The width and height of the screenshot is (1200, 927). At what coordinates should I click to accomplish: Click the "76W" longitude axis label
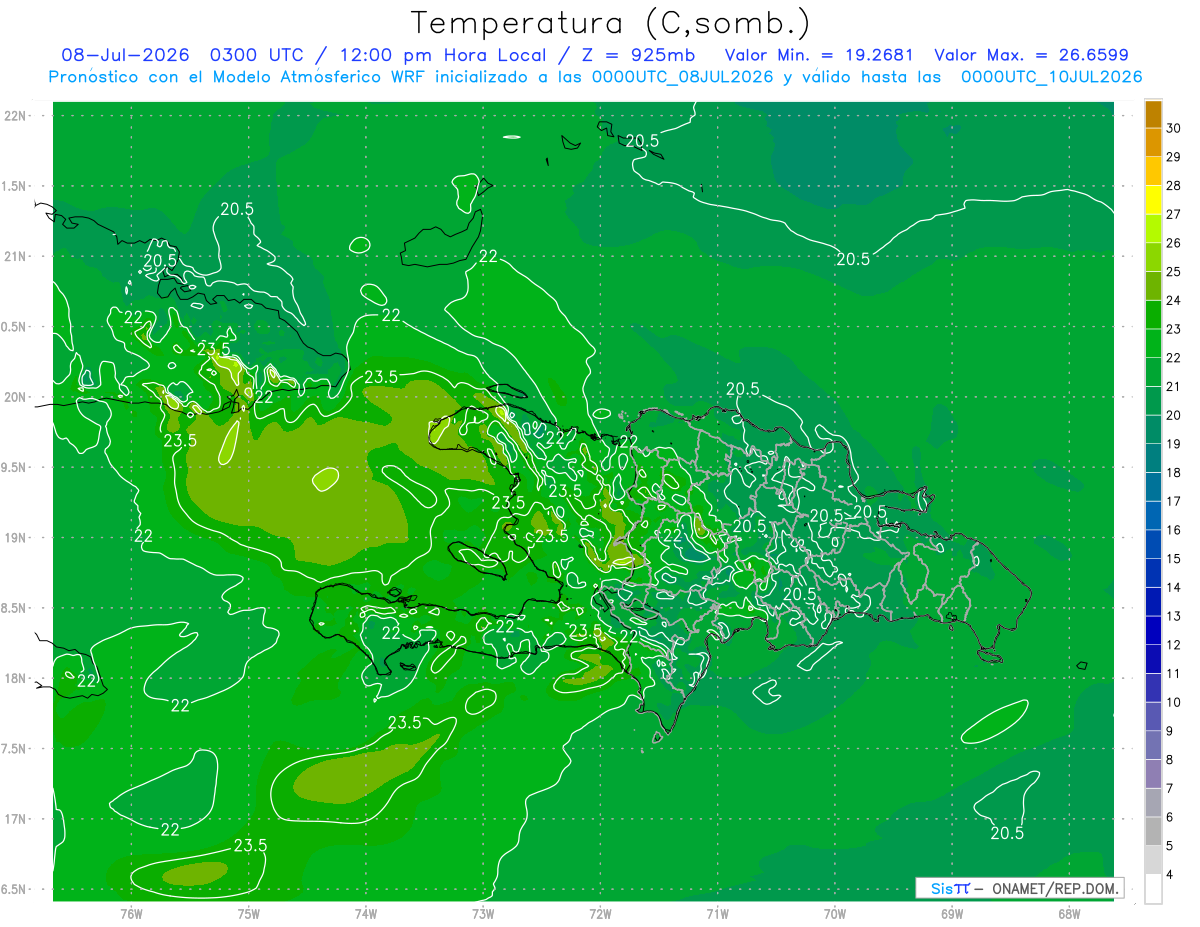point(131,914)
